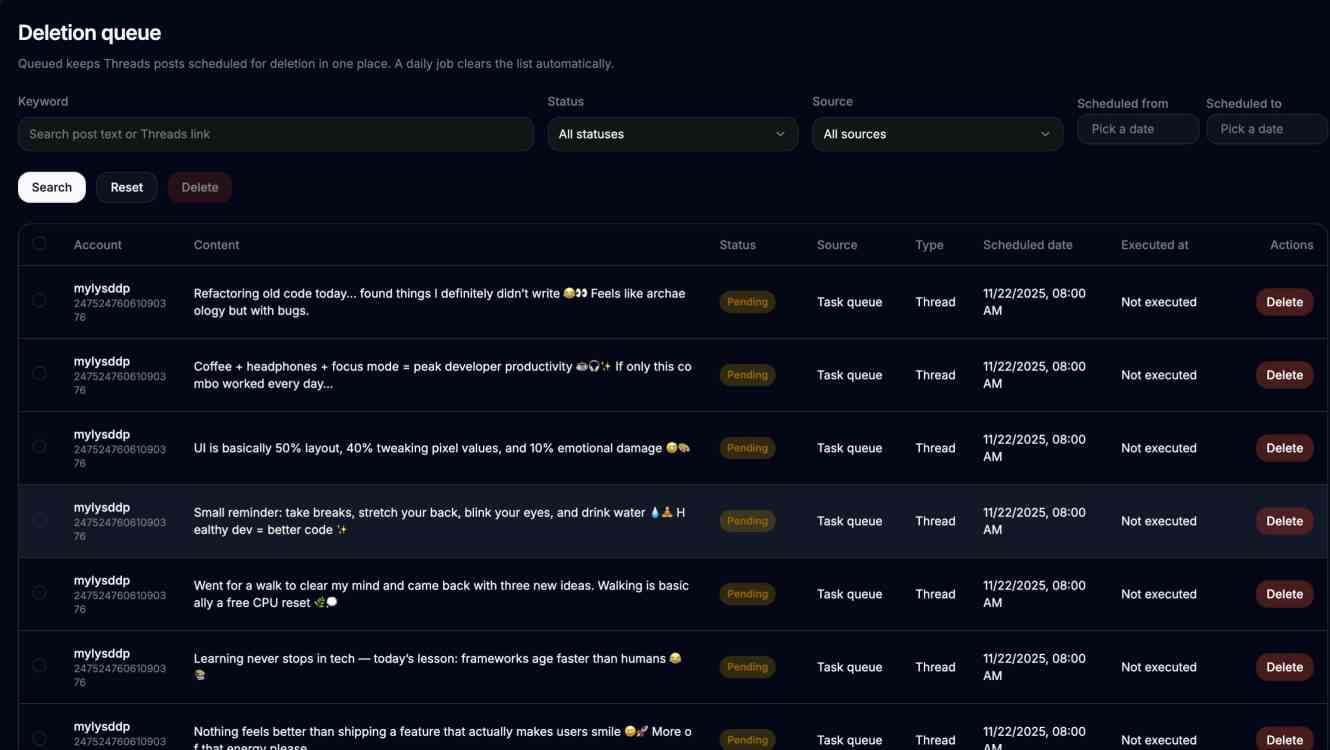The width and height of the screenshot is (1330, 750).
Task: Click the Reset button
Action: [x=126, y=187]
